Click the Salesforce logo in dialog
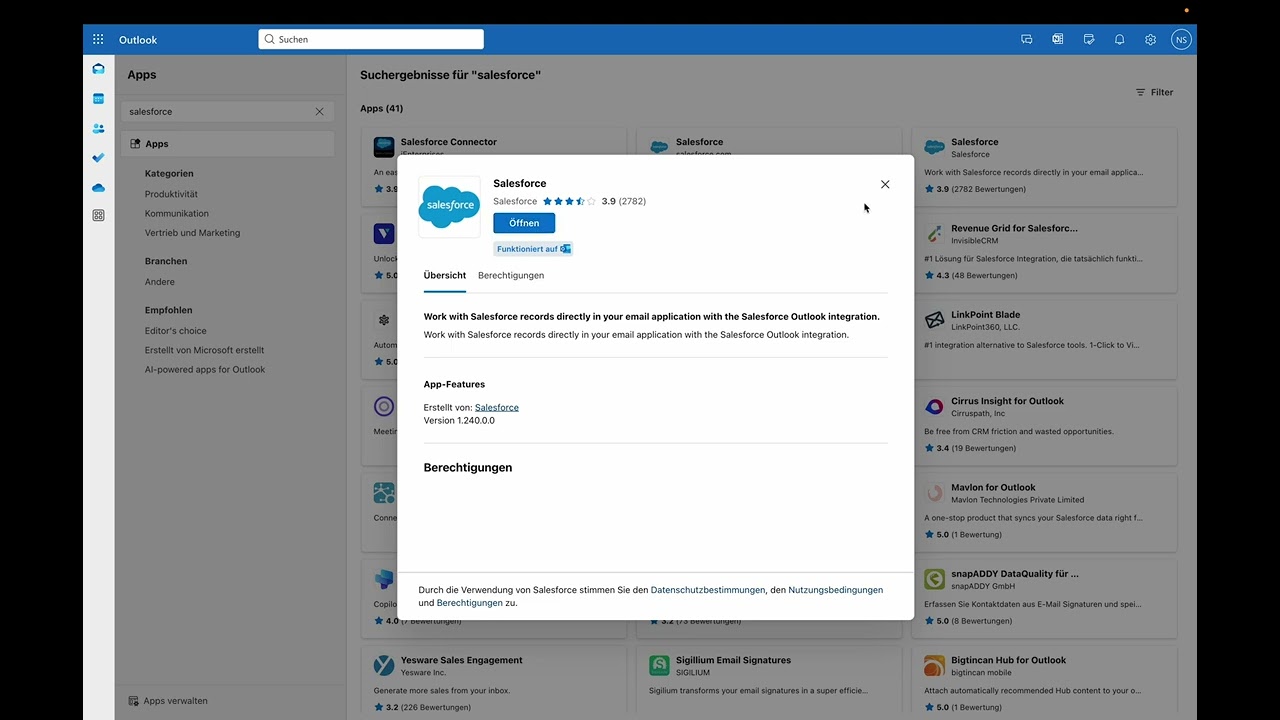The width and height of the screenshot is (1280, 720). pos(449,206)
